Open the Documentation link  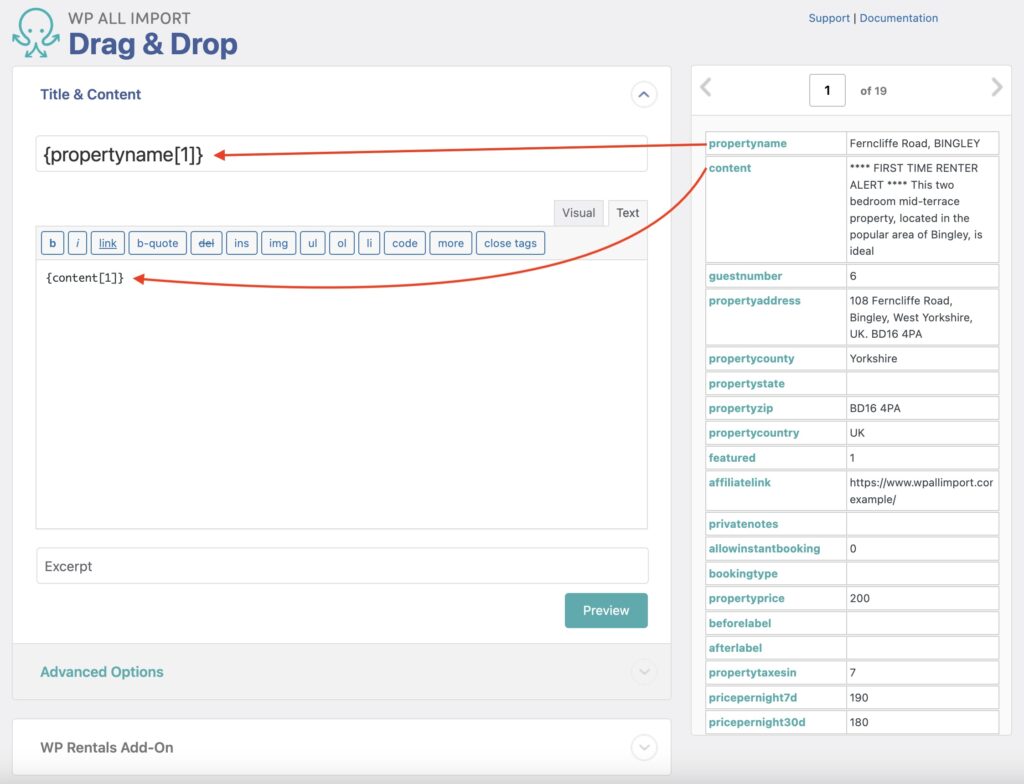[x=898, y=17]
